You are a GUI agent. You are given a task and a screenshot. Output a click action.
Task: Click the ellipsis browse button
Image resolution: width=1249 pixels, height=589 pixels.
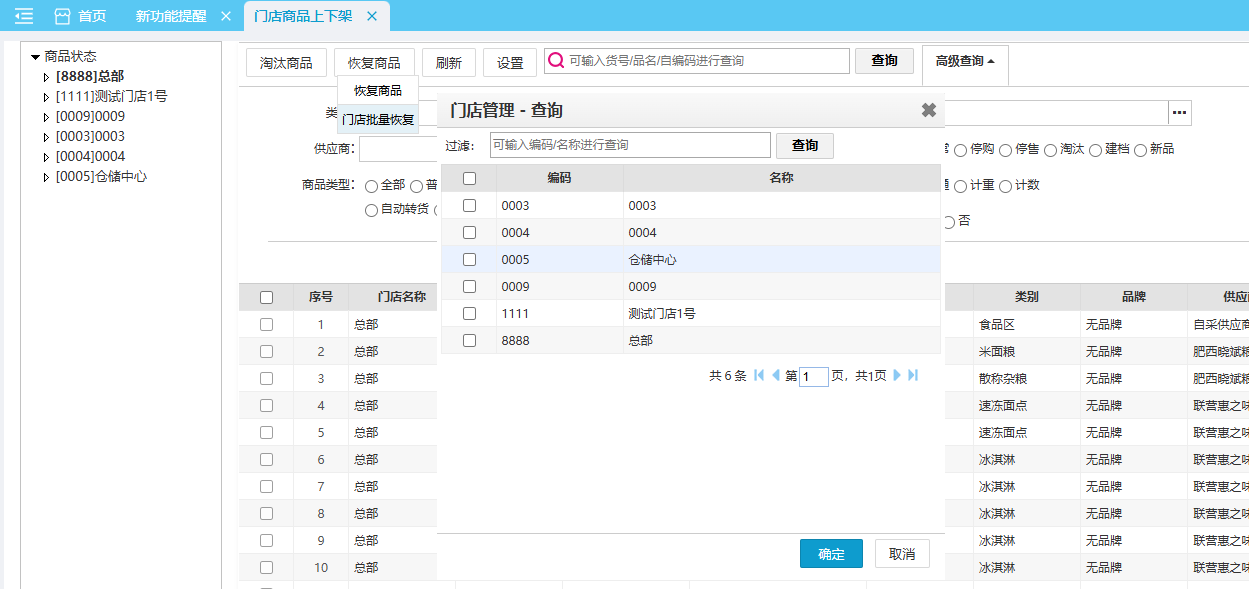pos(1180,113)
